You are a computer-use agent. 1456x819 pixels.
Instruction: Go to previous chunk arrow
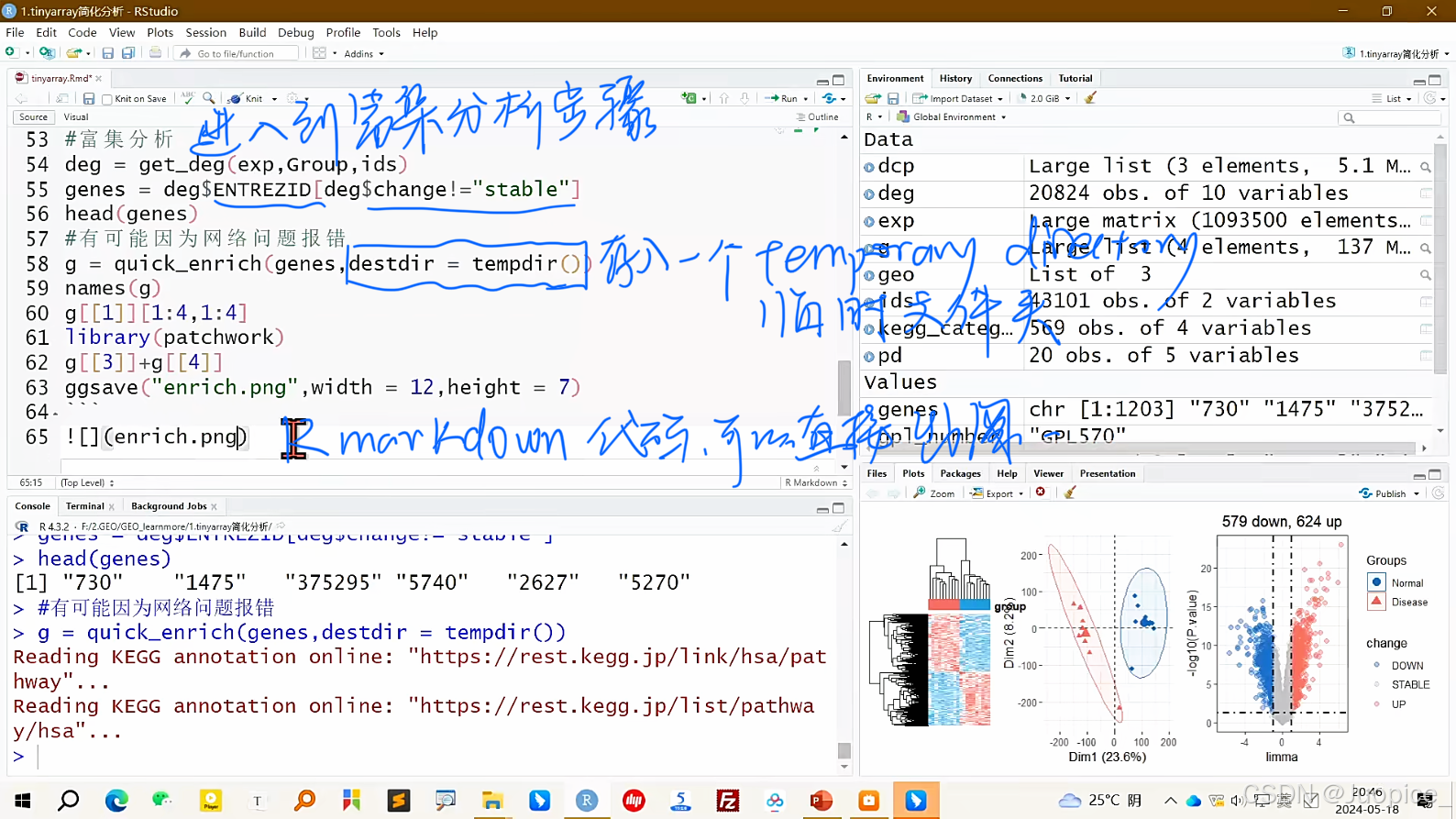pos(724,98)
